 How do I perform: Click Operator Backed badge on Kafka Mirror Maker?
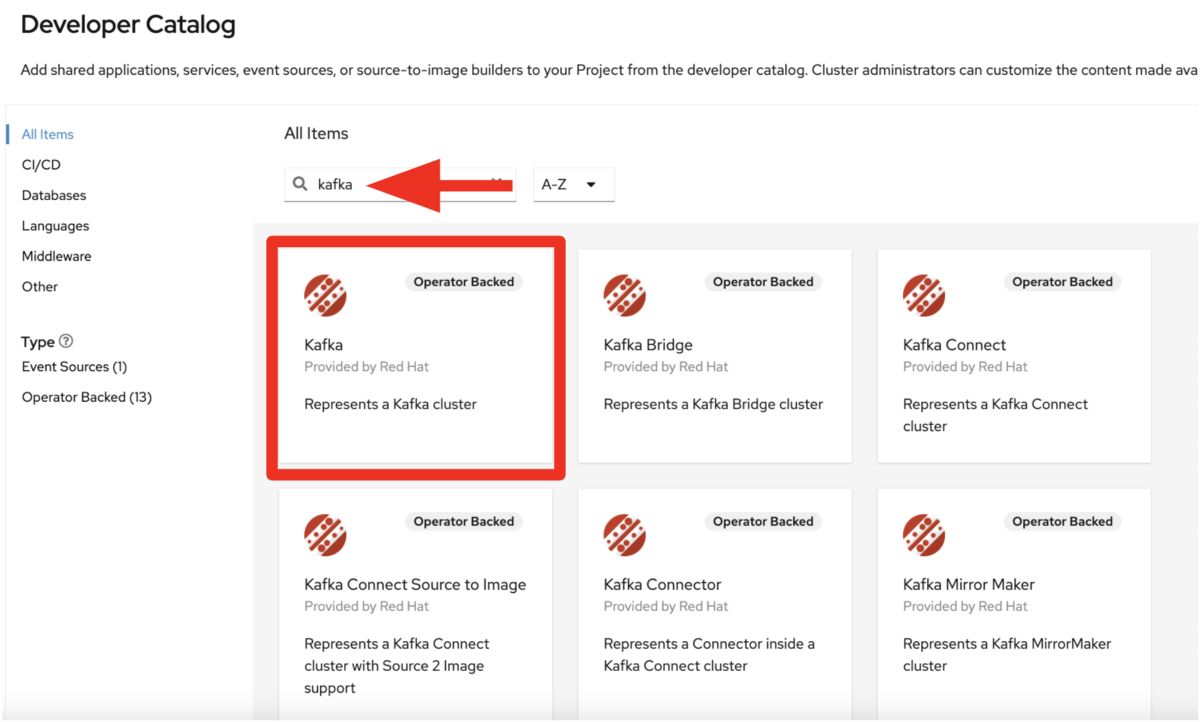[x=1062, y=522]
